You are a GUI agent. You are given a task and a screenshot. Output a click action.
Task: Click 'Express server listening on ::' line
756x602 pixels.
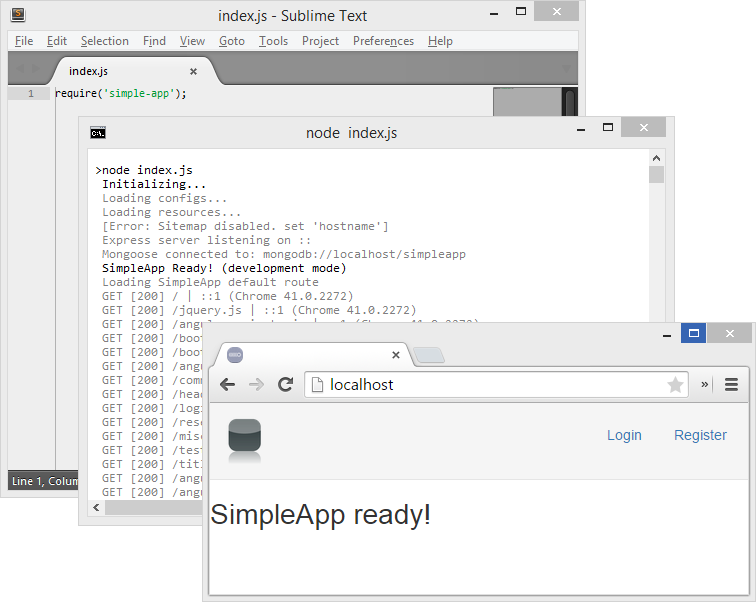[x=206, y=240]
